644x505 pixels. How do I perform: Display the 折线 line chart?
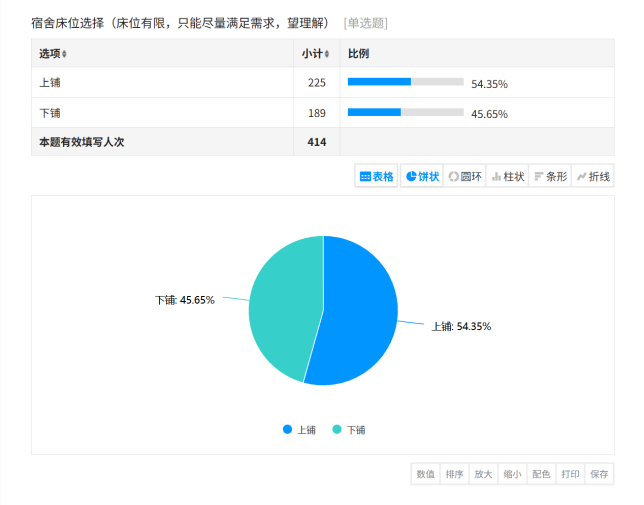593,176
